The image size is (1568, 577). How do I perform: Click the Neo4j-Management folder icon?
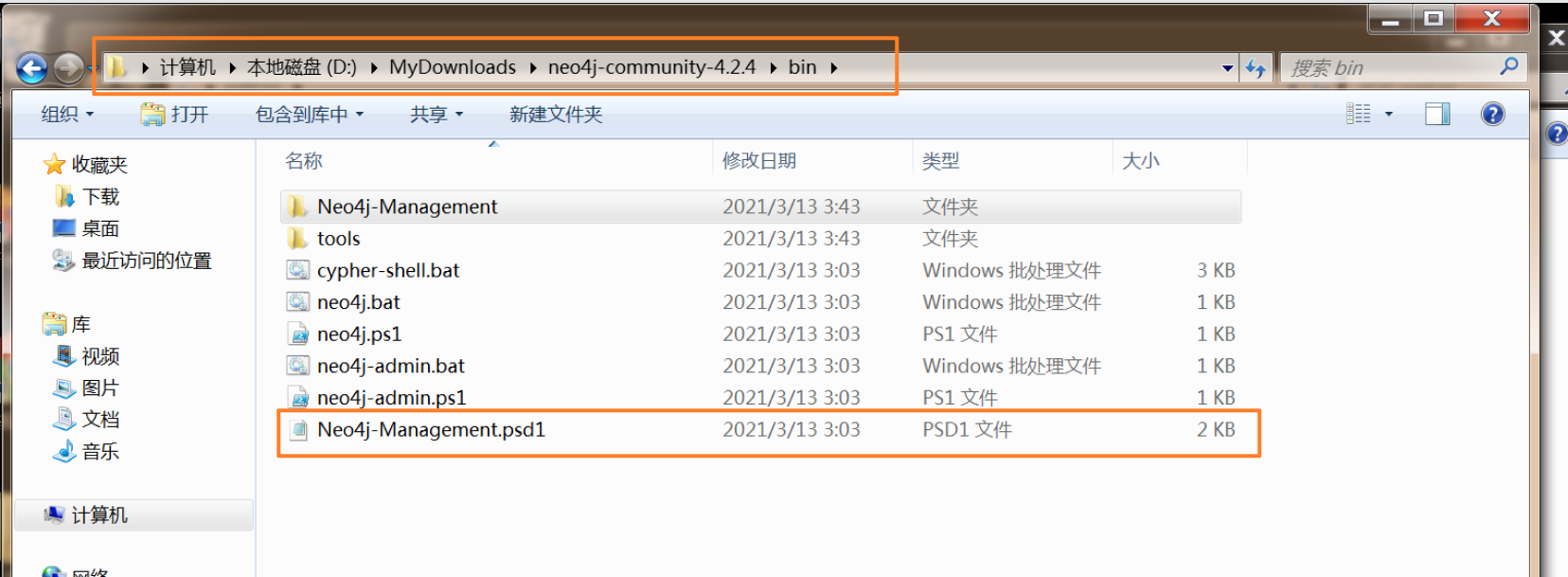298,207
